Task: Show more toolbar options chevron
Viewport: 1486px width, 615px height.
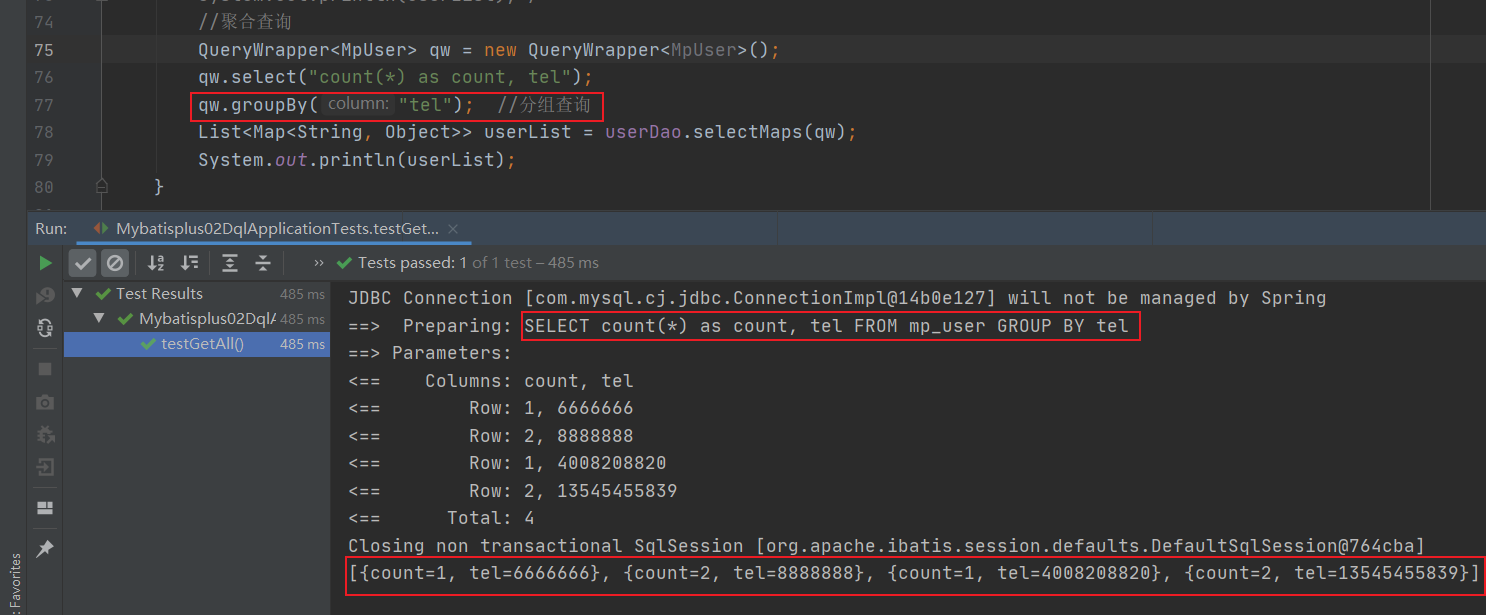Action: coord(318,263)
